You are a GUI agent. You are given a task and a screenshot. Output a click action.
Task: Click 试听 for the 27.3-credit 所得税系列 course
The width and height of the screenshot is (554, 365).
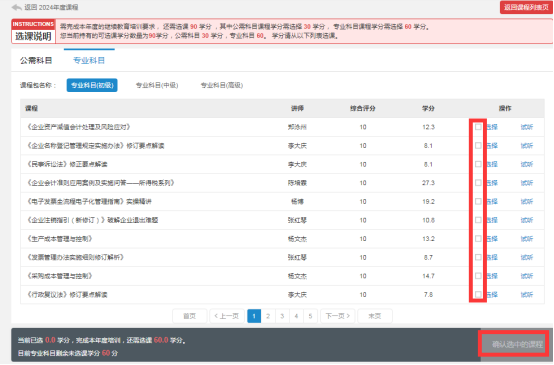[x=527, y=183]
